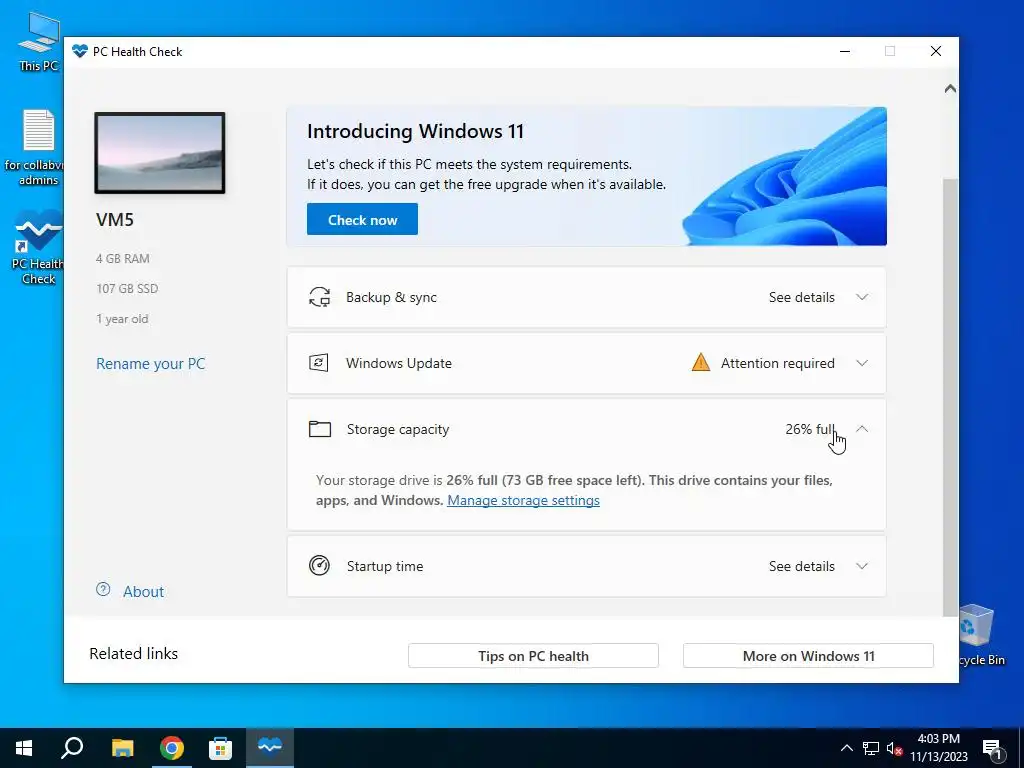Click the scrollbar up arrow

coord(950,89)
